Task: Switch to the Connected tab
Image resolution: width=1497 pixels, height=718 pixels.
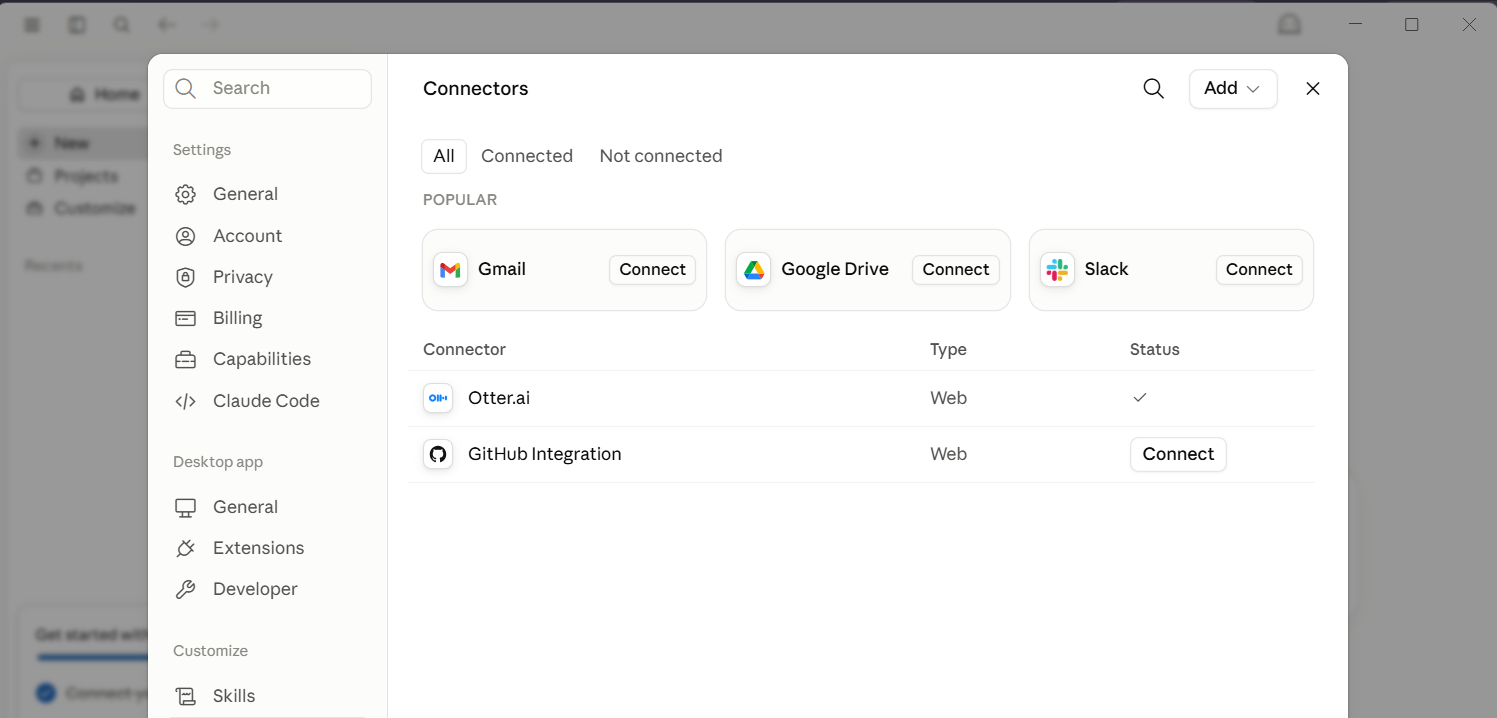Action: (x=527, y=156)
